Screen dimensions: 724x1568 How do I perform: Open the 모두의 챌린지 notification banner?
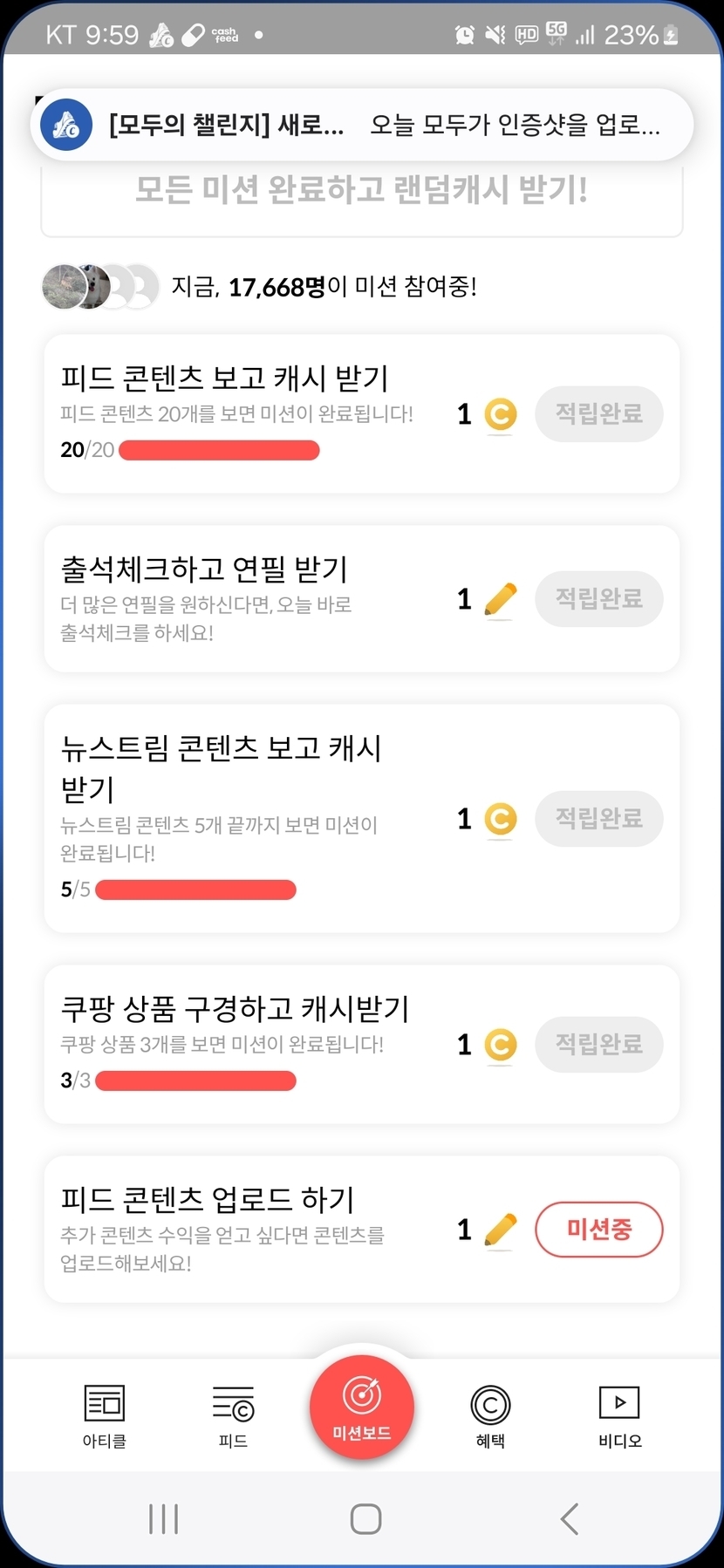pos(384,125)
